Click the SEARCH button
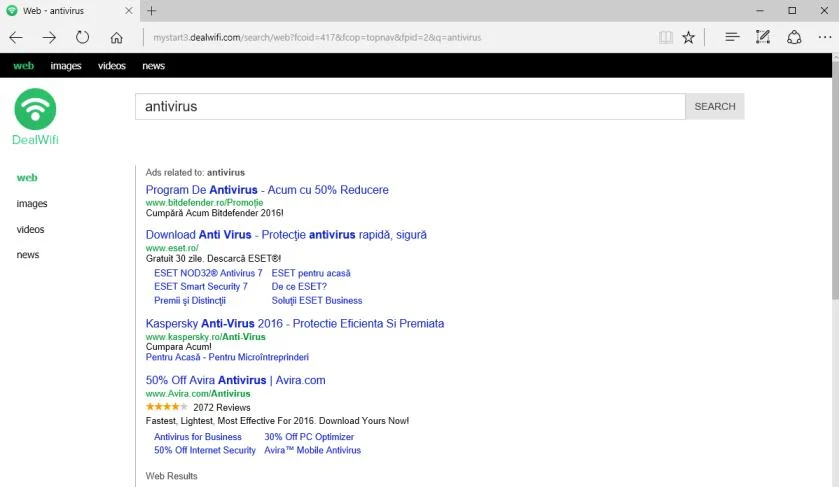Viewport: 839px width, 487px height. 715,106
